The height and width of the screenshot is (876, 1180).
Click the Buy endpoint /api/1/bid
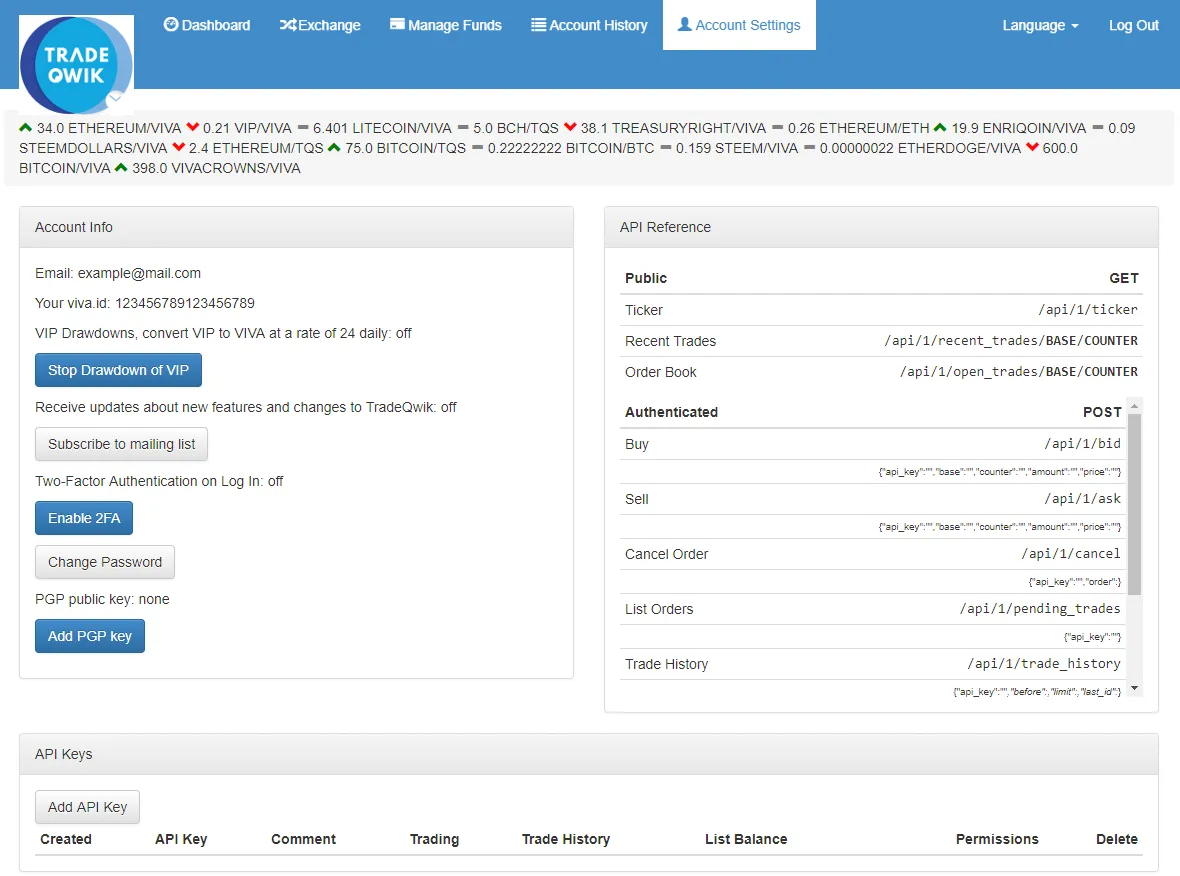[1082, 444]
